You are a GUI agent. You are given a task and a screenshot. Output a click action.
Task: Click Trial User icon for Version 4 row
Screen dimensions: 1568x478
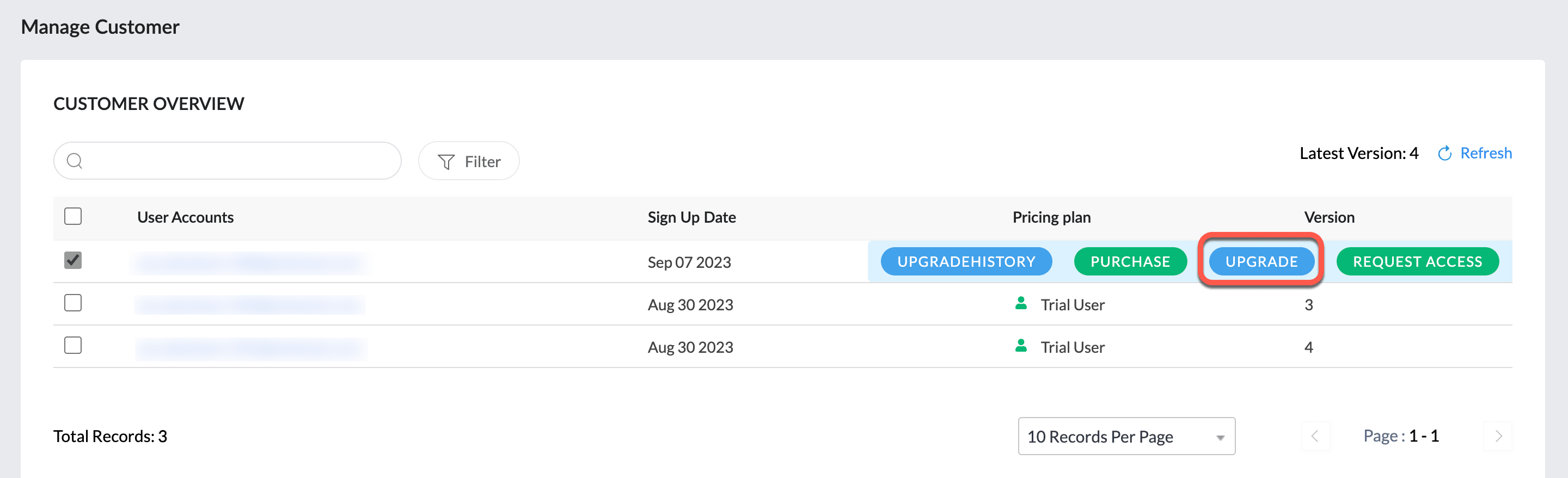coord(1021,346)
